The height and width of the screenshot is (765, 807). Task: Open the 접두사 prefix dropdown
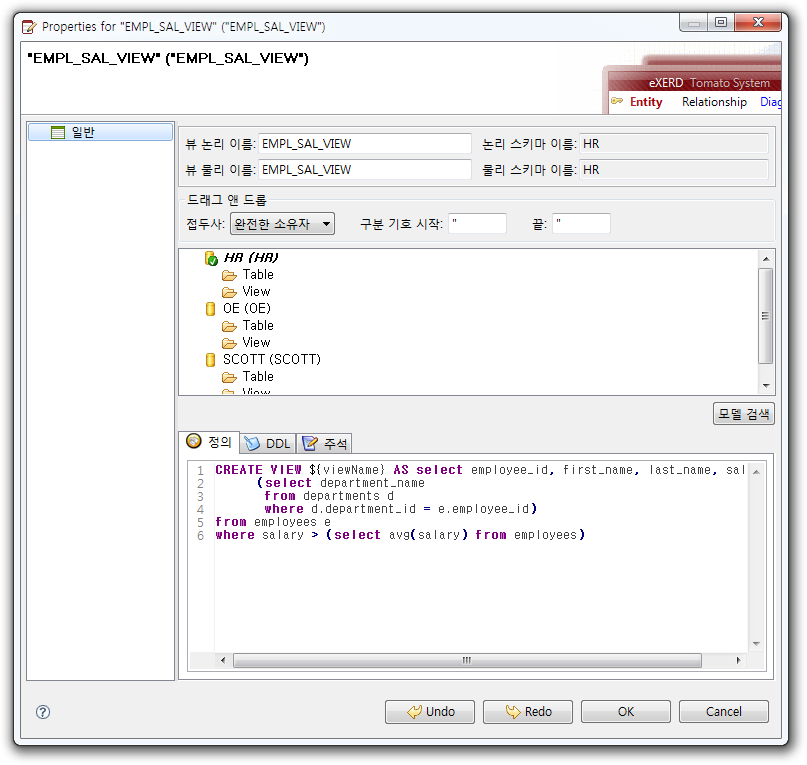tap(282, 224)
